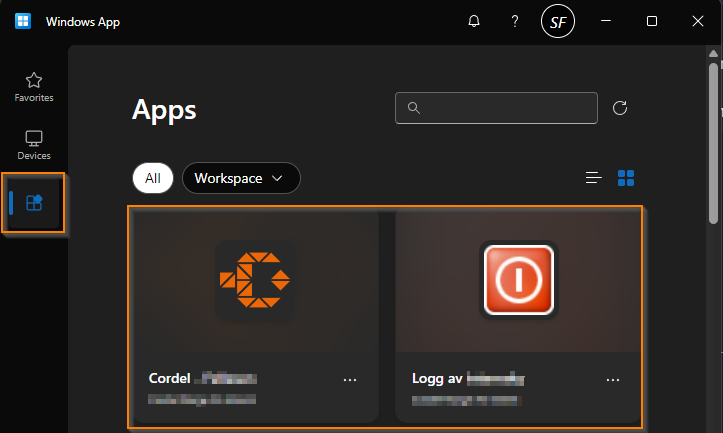Refresh the apps list

pyautogui.click(x=620, y=108)
